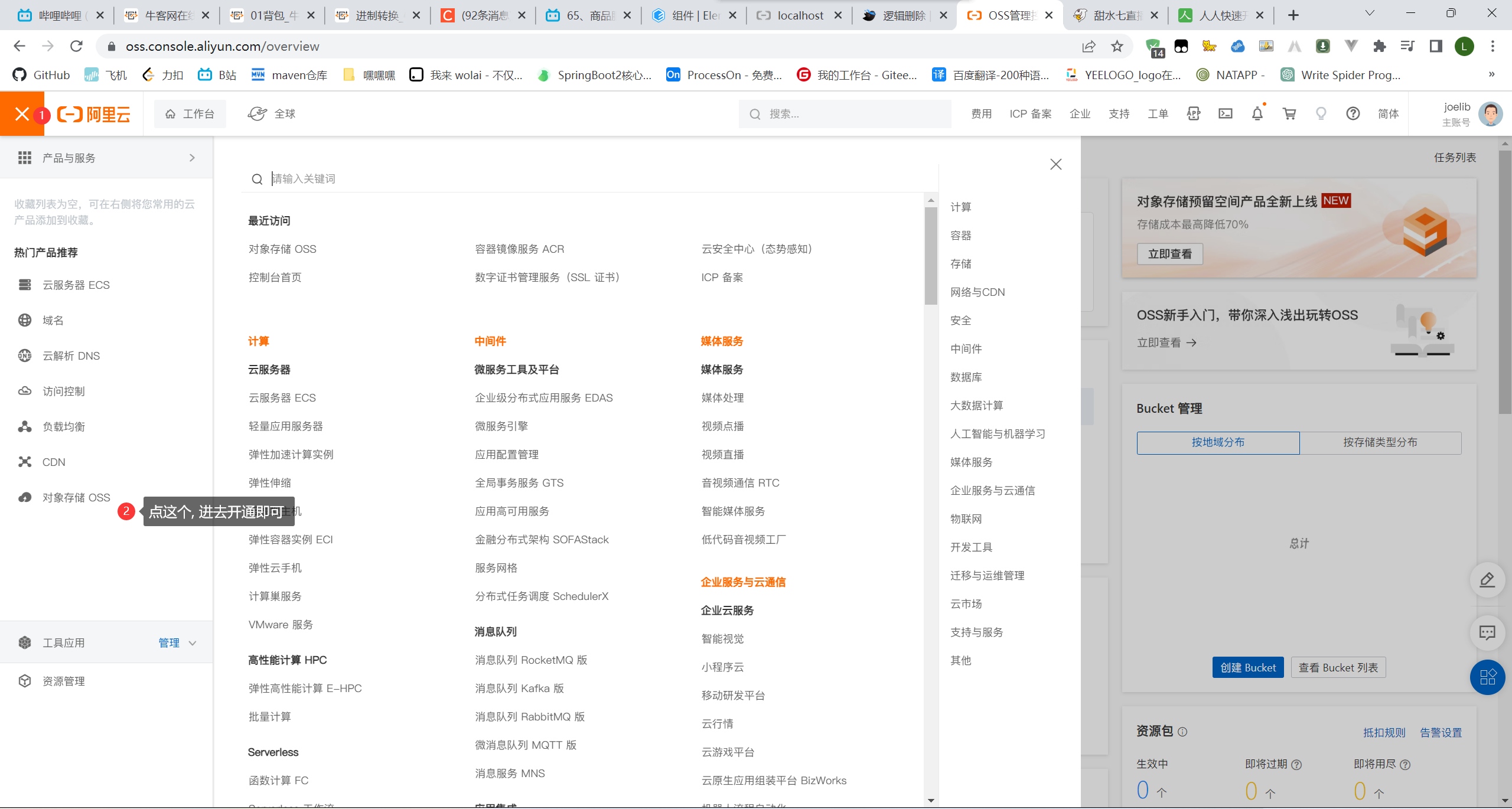Click the 创建 Bucket button
The height and width of the screenshot is (809, 1512).
pos(1248,667)
